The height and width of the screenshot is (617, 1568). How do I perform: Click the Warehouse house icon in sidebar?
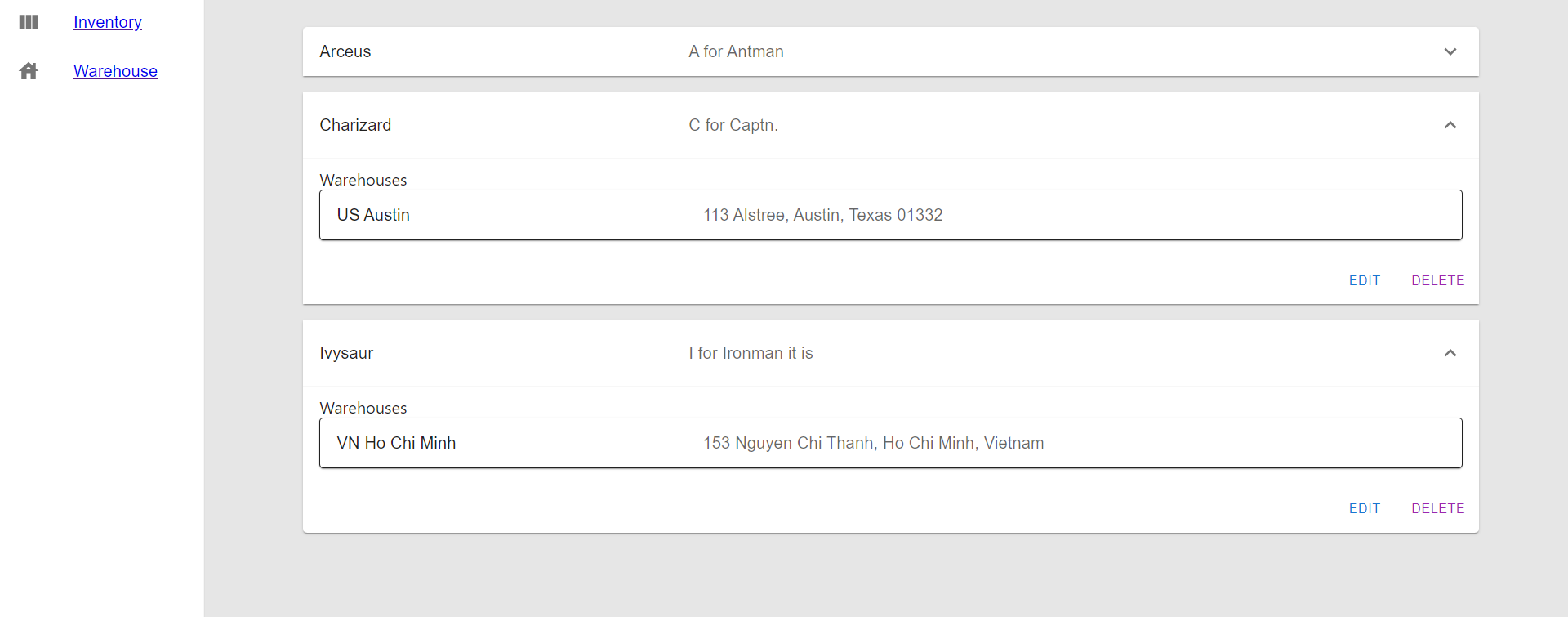coord(29,71)
